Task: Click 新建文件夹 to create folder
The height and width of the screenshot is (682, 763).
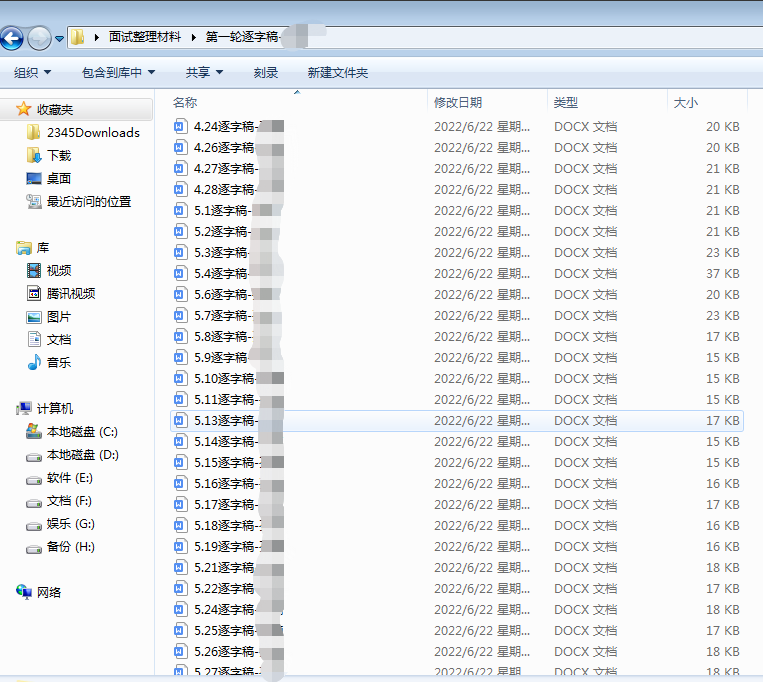Action: (338, 72)
